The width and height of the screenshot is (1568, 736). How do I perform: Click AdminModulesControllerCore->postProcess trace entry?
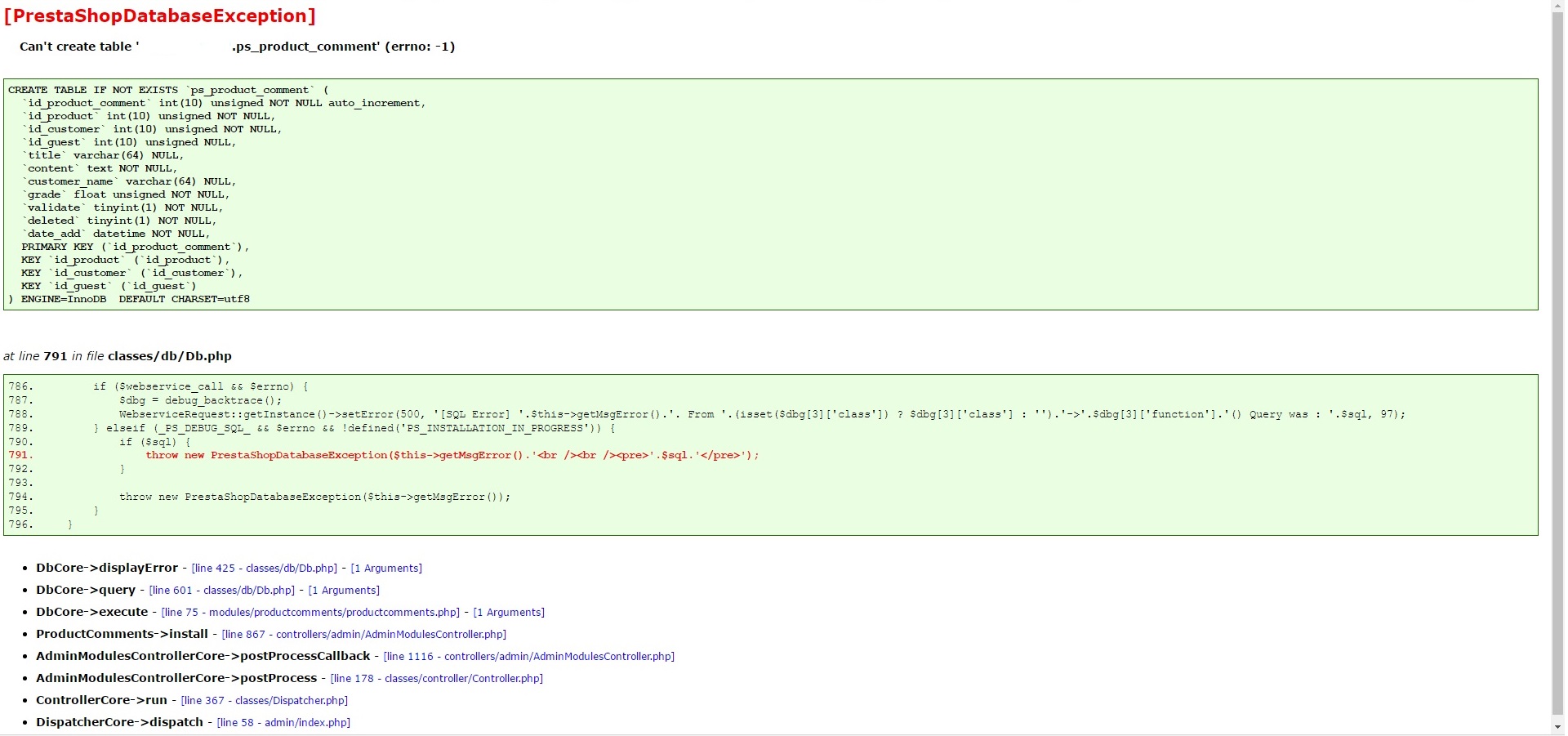(x=176, y=678)
